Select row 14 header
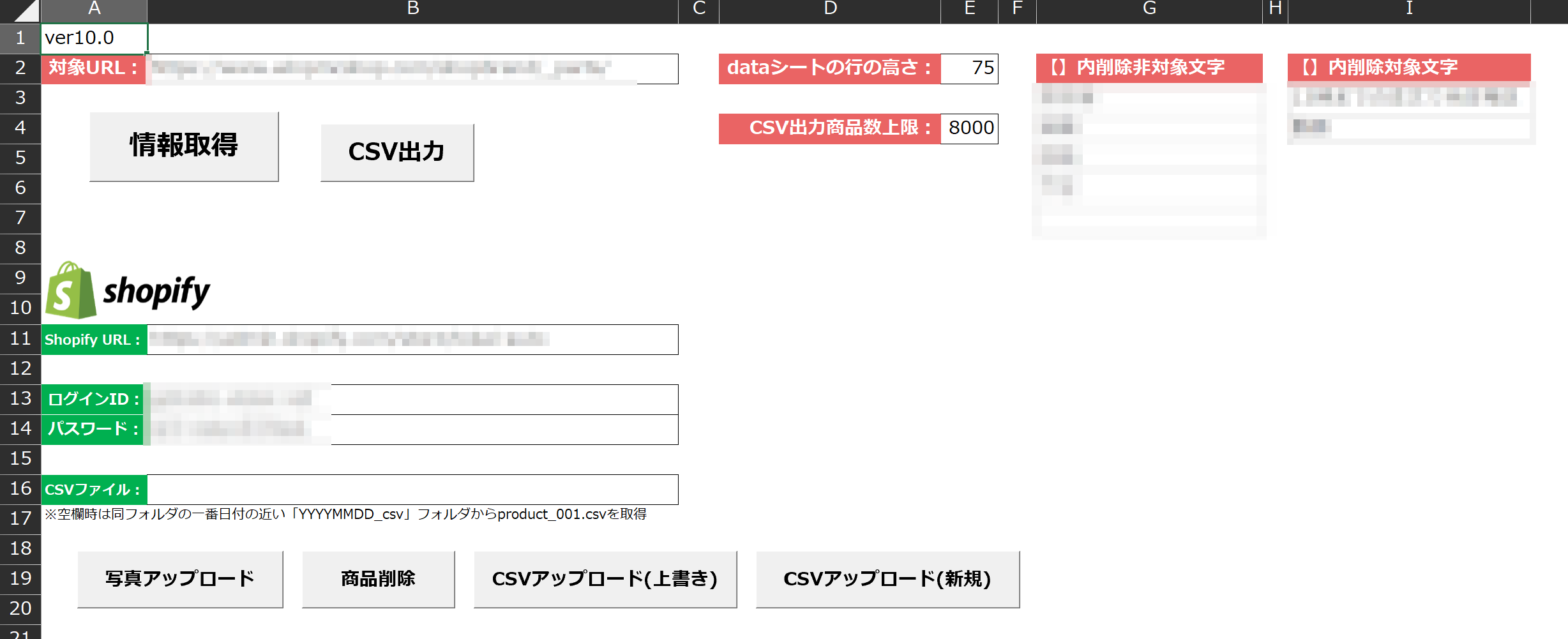 (20, 429)
